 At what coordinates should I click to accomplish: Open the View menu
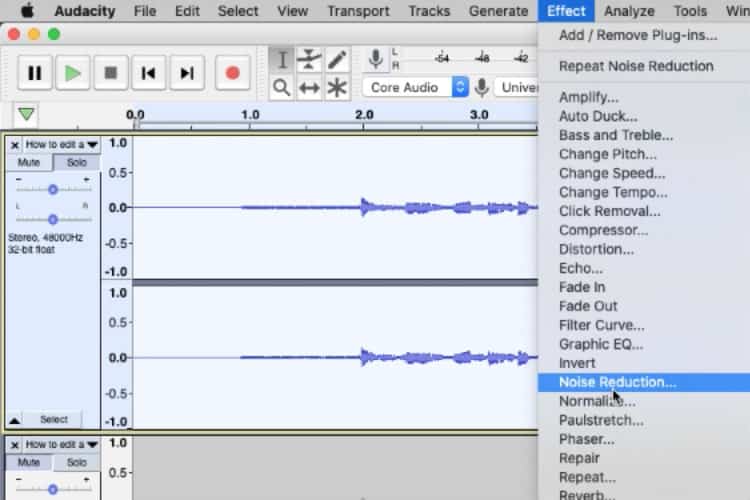tap(293, 11)
